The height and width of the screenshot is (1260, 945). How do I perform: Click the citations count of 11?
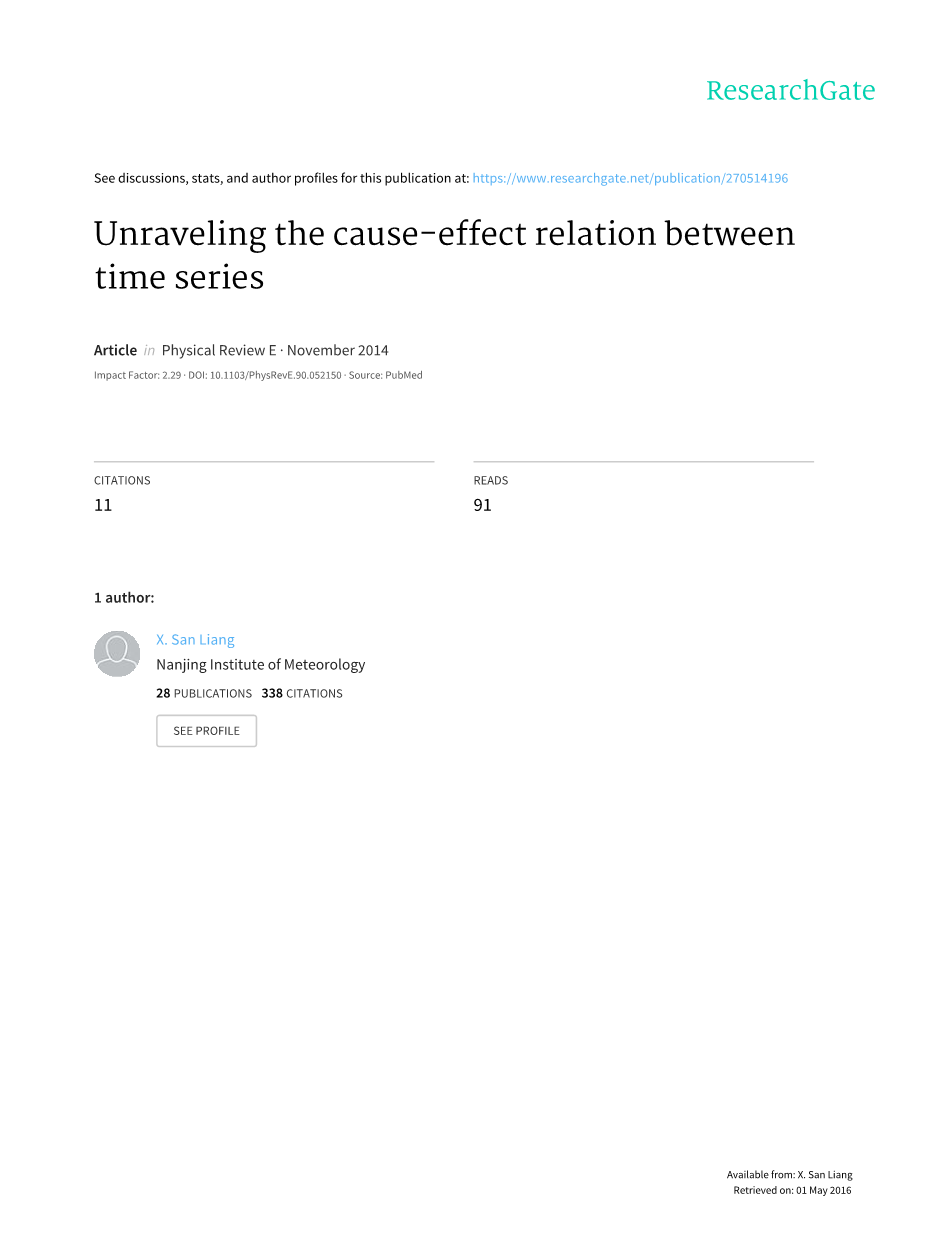(103, 505)
